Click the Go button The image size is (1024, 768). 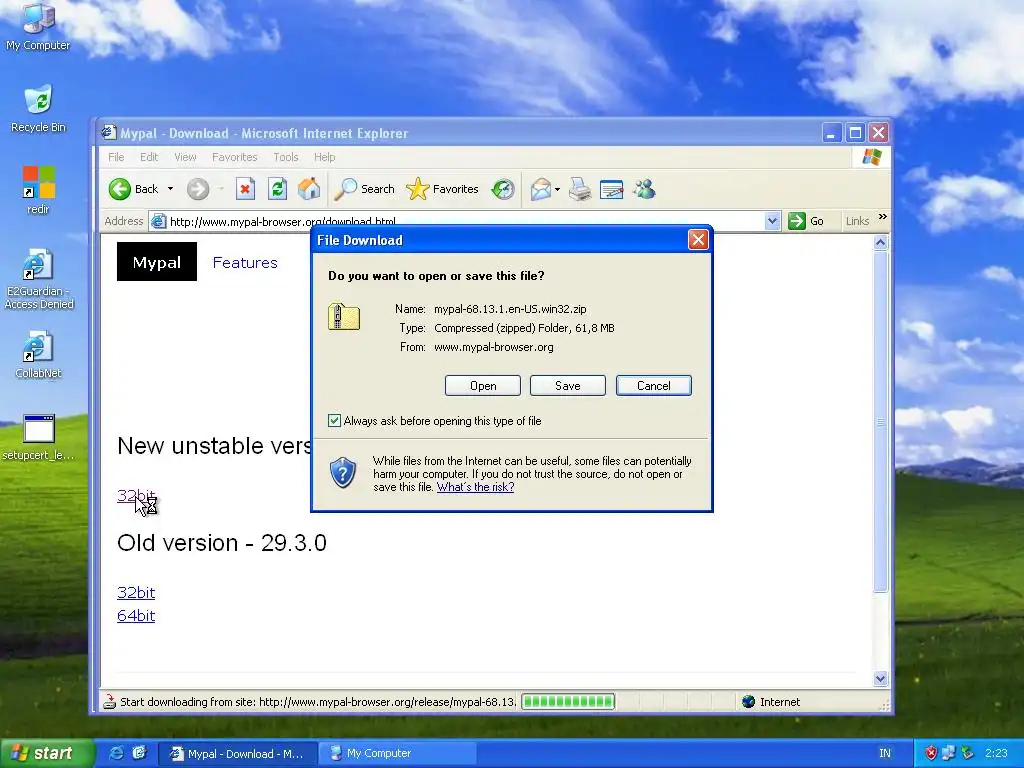click(806, 221)
